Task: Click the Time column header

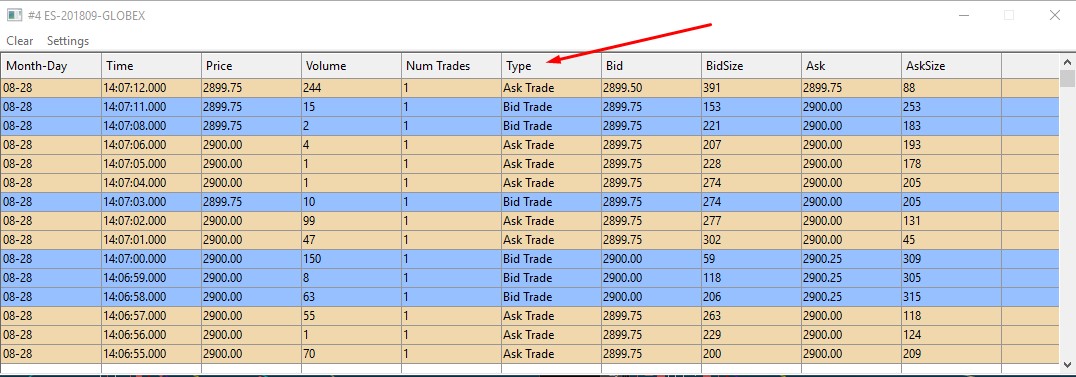Action: point(152,66)
